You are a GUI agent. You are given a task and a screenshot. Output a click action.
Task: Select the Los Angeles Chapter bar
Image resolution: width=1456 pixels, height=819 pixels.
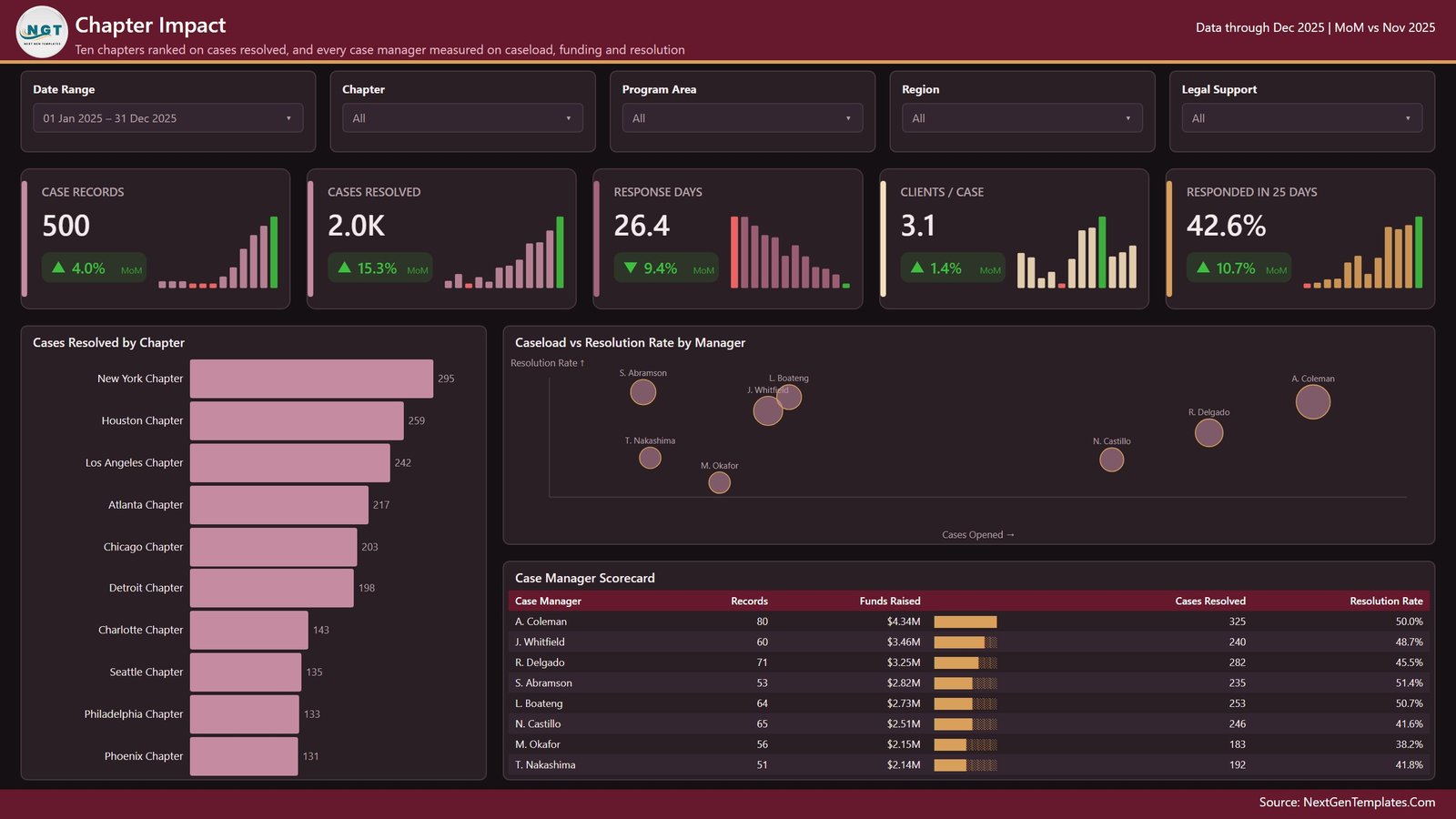(289, 462)
